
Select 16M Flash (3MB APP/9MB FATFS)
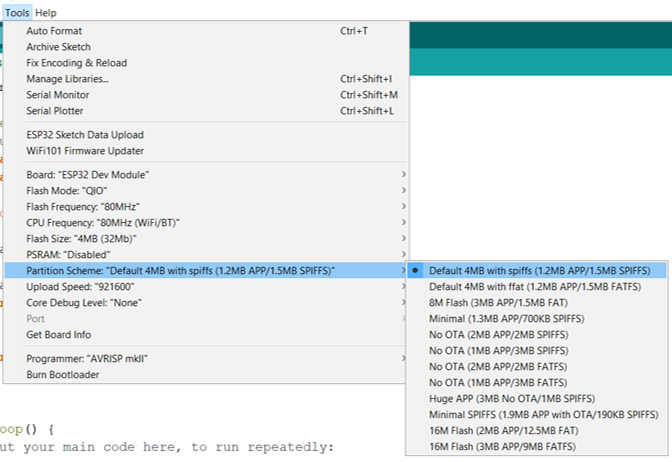[537, 447]
